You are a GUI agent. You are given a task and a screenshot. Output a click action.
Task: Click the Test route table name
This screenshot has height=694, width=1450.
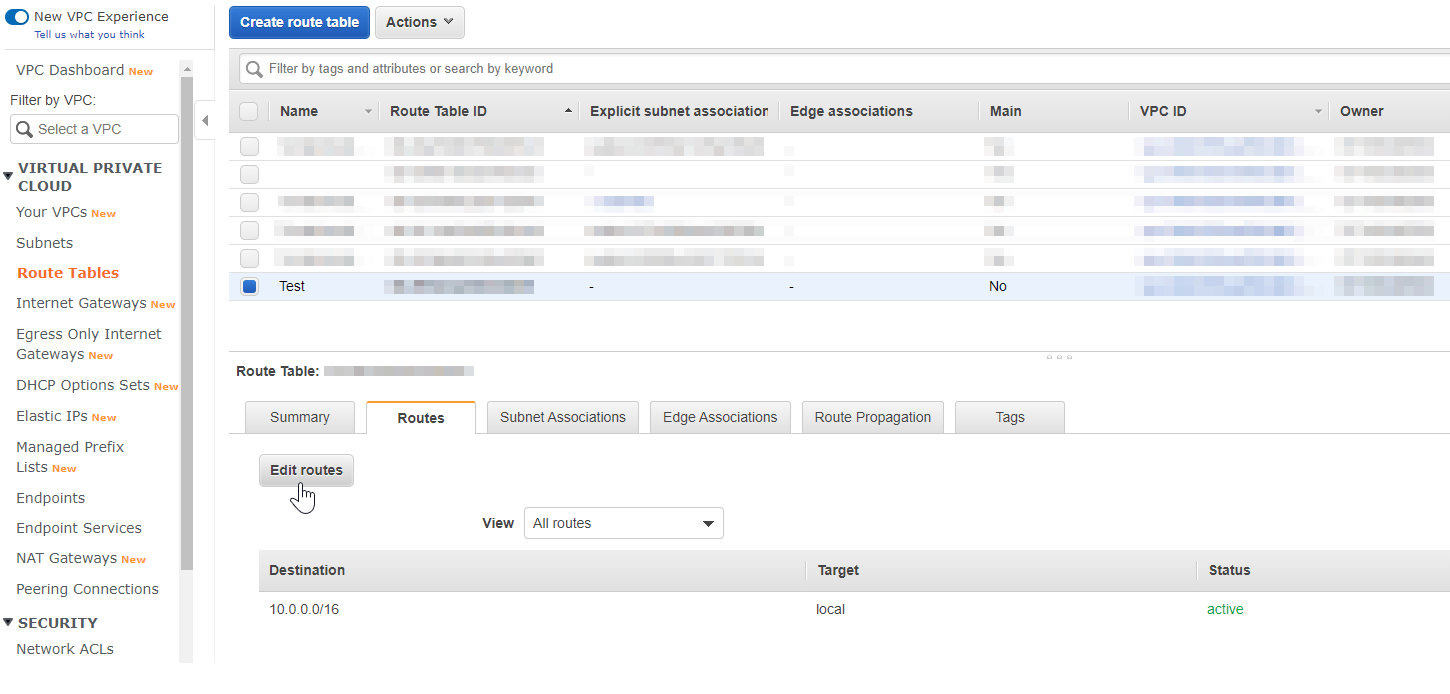click(292, 286)
